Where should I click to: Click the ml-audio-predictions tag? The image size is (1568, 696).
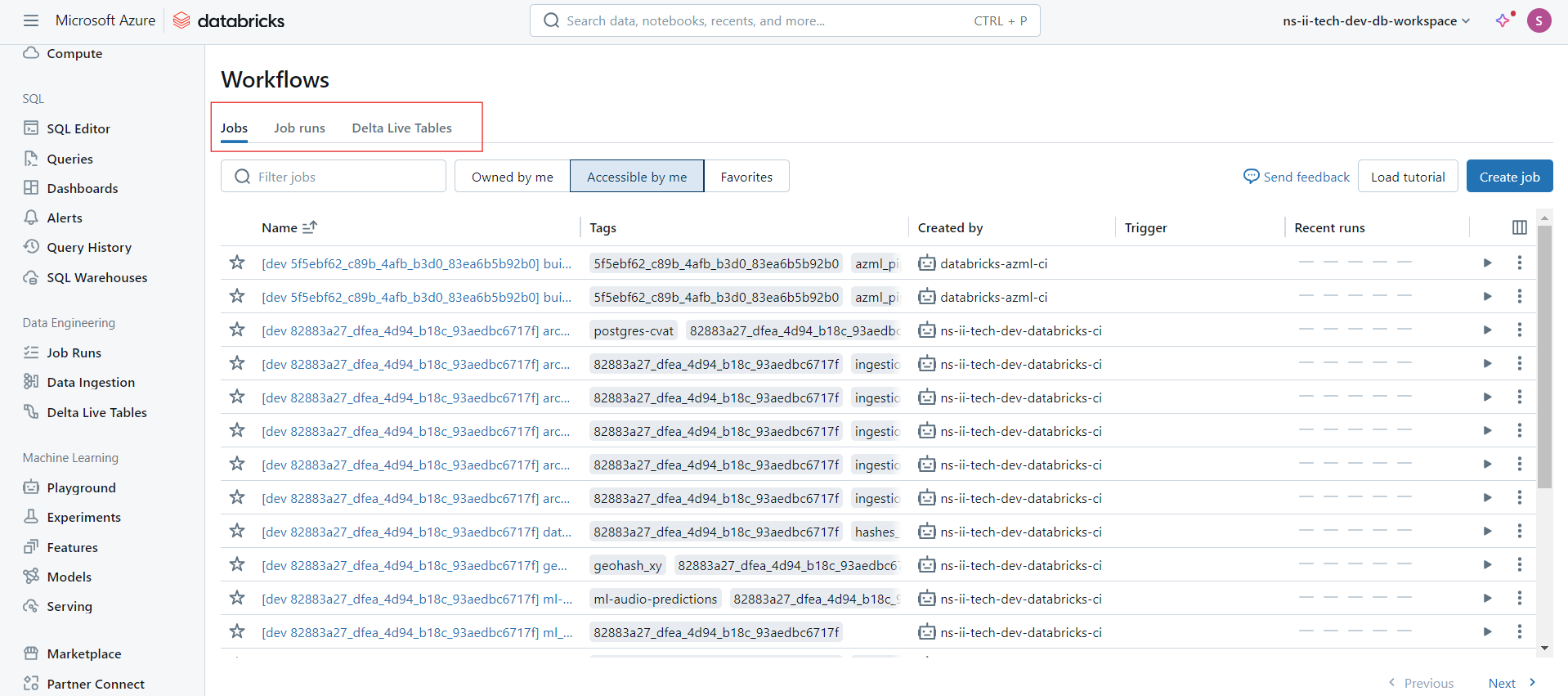click(656, 599)
